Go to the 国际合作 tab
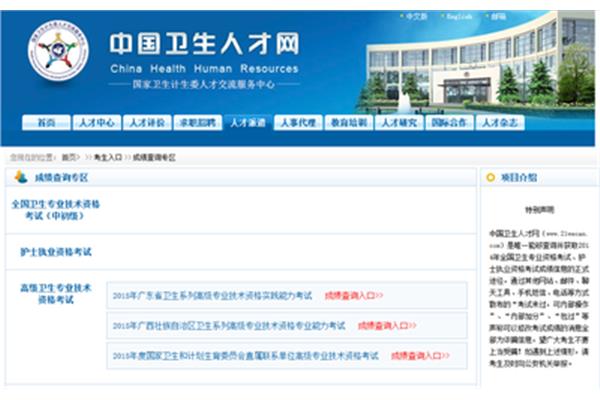Viewport: 600px width, 400px height. tap(449, 122)
